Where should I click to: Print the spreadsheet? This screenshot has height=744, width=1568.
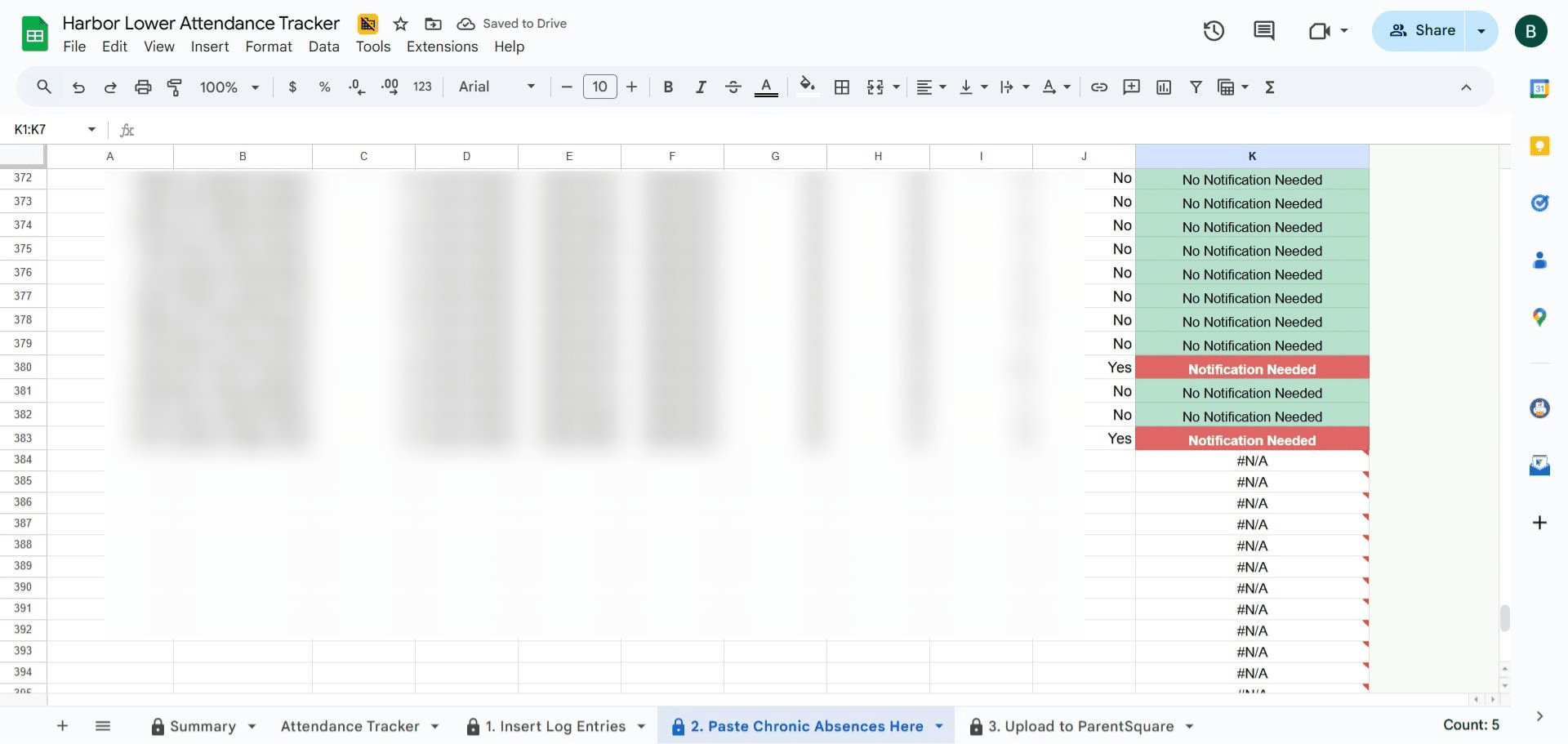(x=143, y=87)
